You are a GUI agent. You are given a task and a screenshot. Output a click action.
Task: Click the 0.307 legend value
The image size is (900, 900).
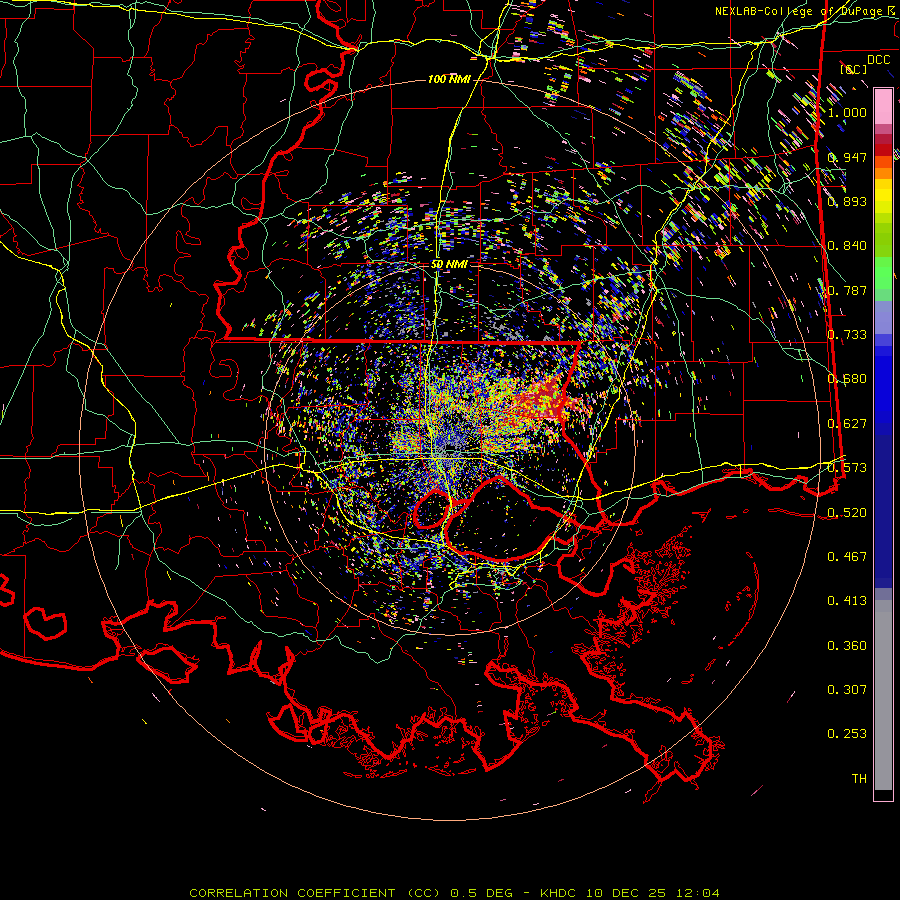(847, 690)
